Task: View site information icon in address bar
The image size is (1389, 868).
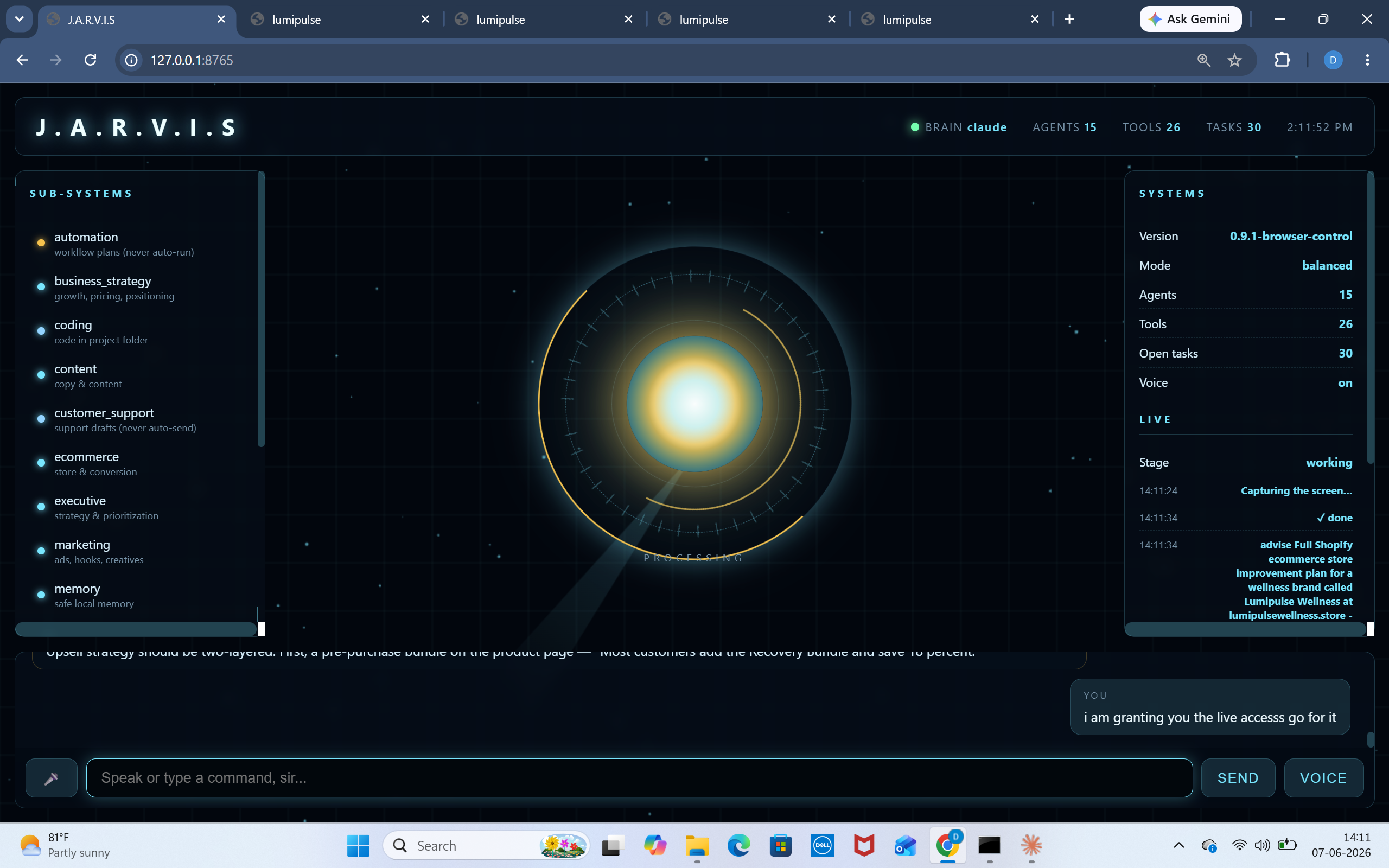Action: coord(131,60)
